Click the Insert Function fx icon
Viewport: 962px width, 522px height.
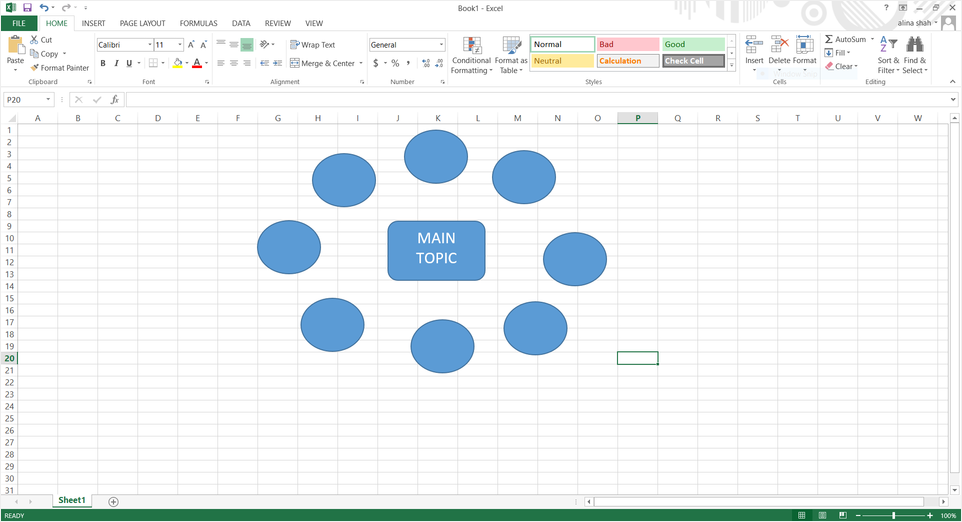point(115,100)
